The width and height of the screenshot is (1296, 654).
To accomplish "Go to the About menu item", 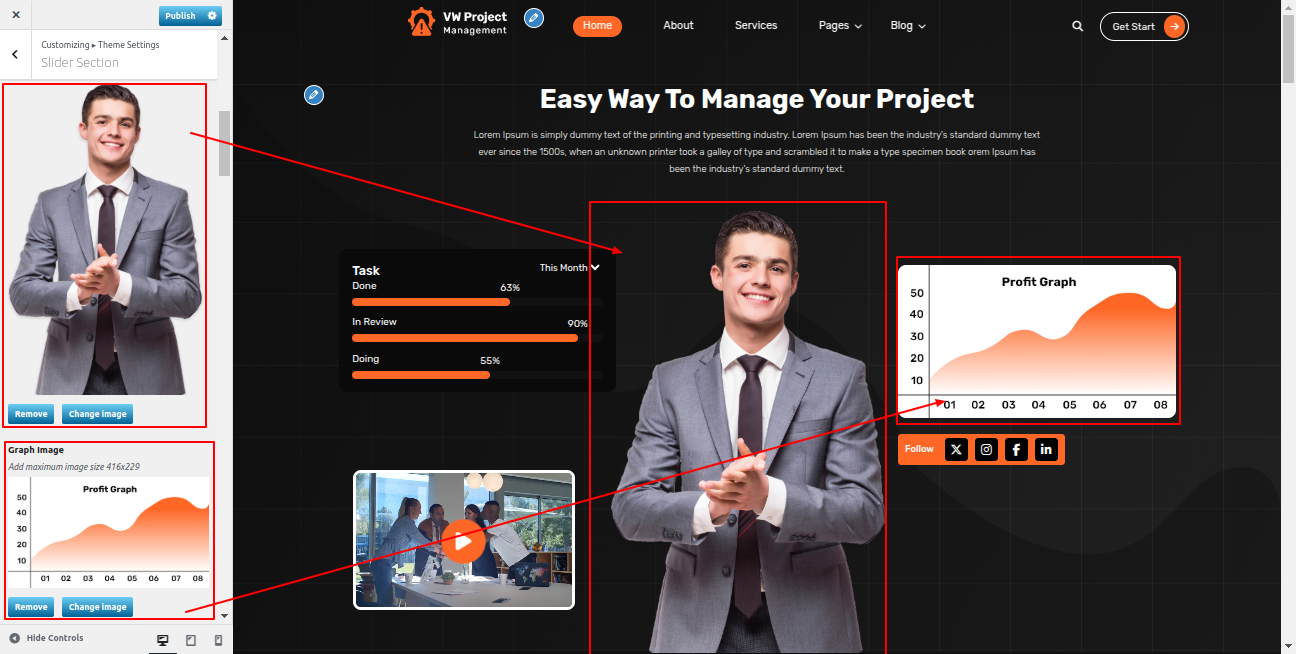I will click(x=678, y=26).
